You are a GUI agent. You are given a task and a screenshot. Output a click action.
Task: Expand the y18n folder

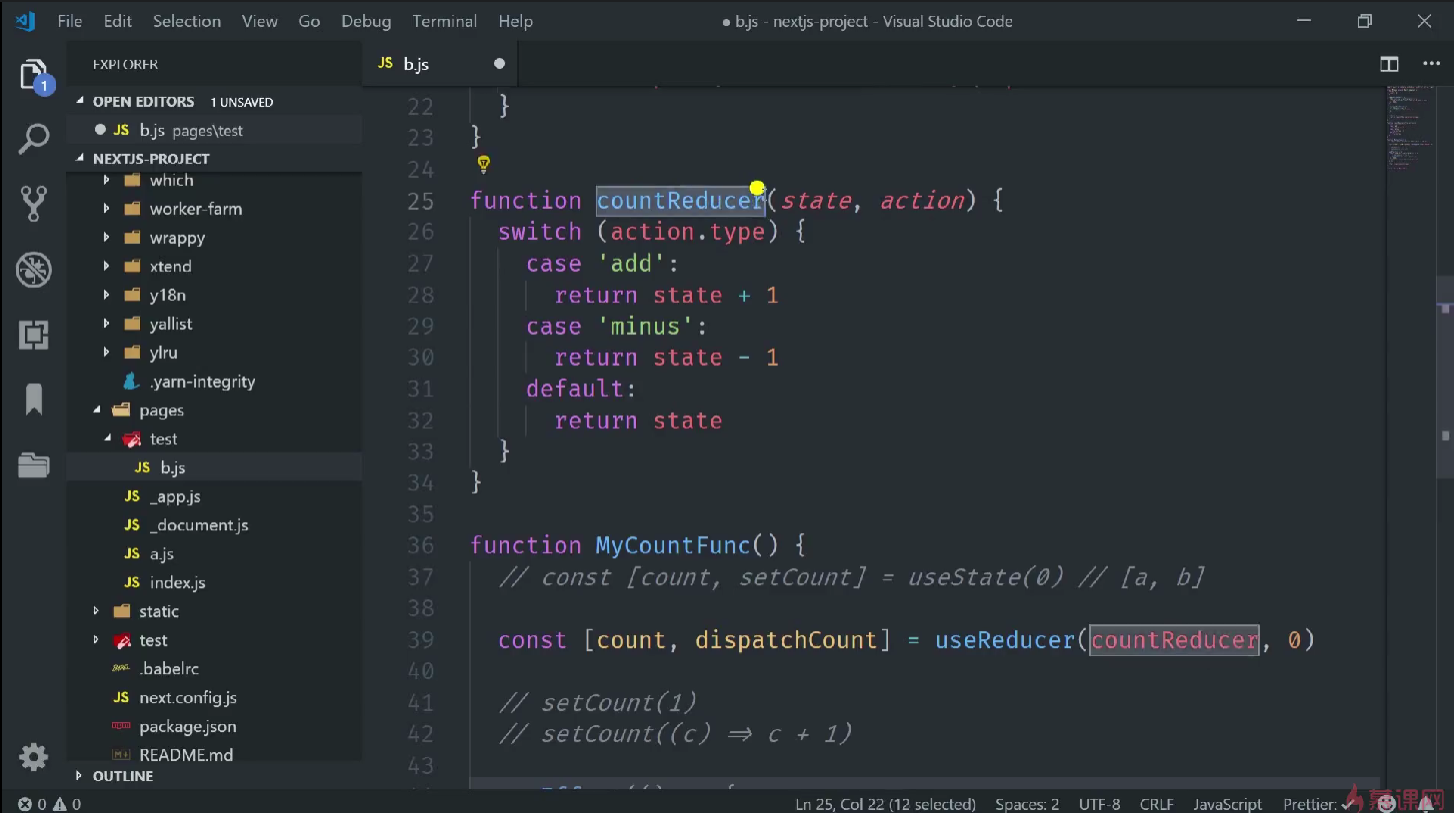coord(167,296)
